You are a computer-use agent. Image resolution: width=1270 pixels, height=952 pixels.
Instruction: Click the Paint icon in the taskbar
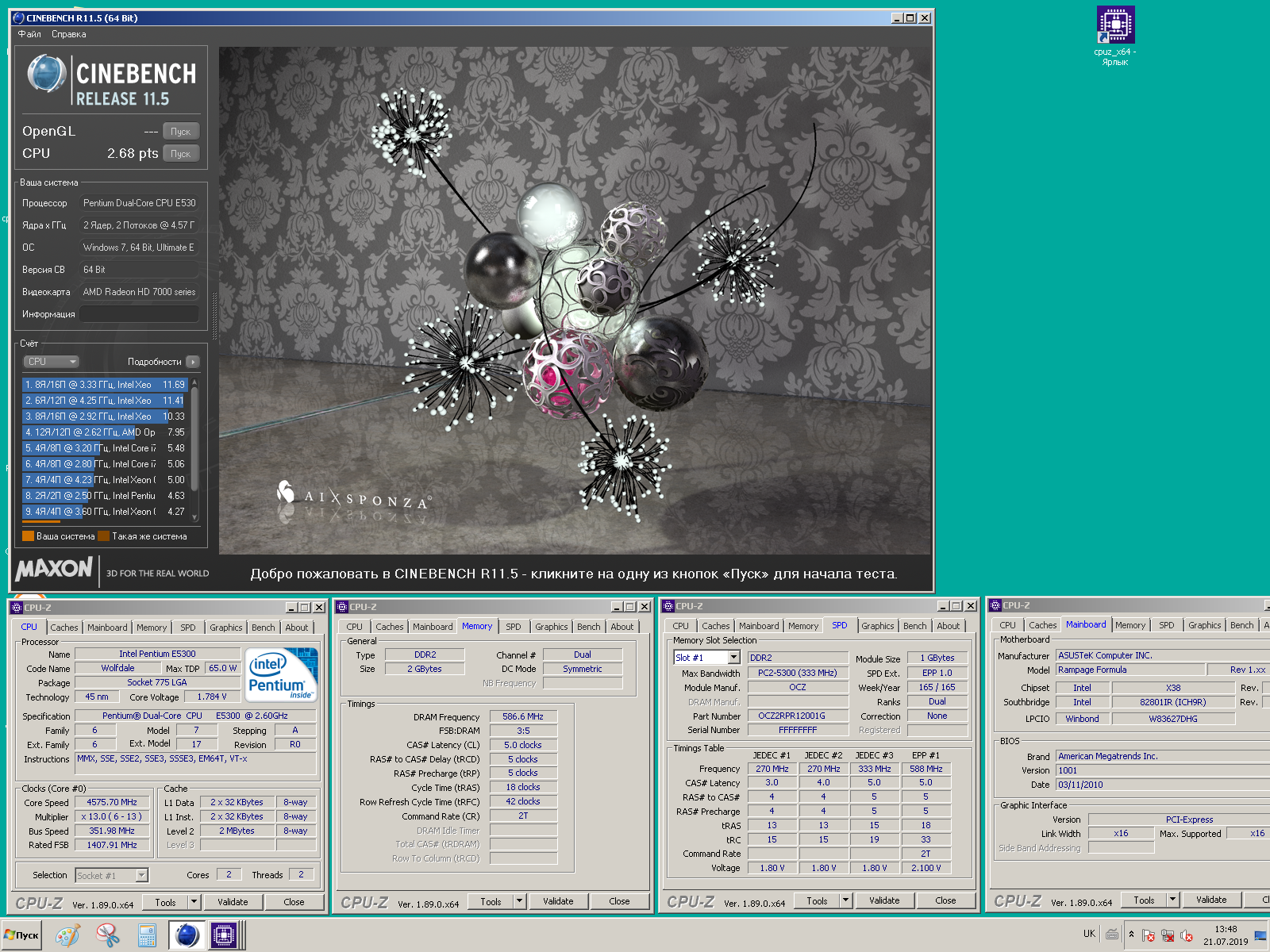tap(67, 935)
